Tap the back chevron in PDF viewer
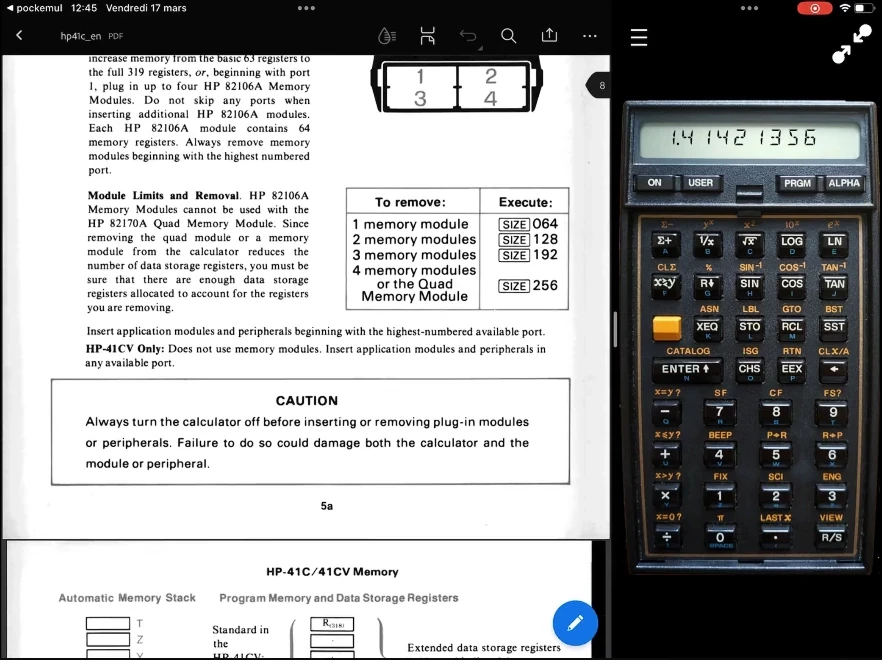This screenshot has width=882, height=660. point(19,35)
